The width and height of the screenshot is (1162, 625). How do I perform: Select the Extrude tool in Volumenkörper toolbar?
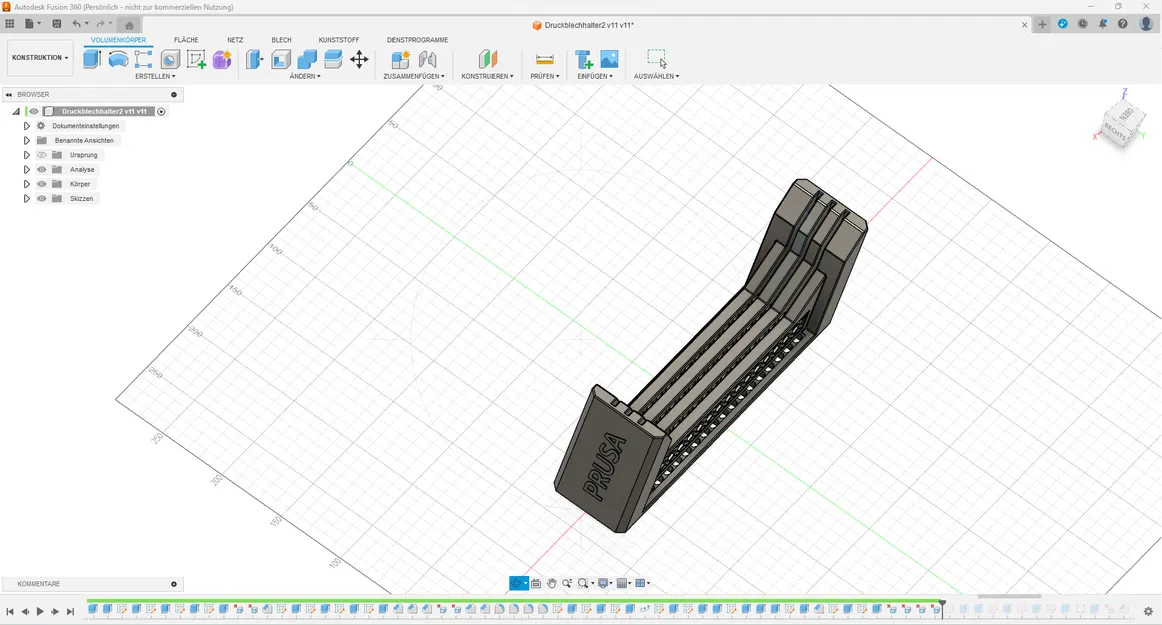tap(91, 59)
